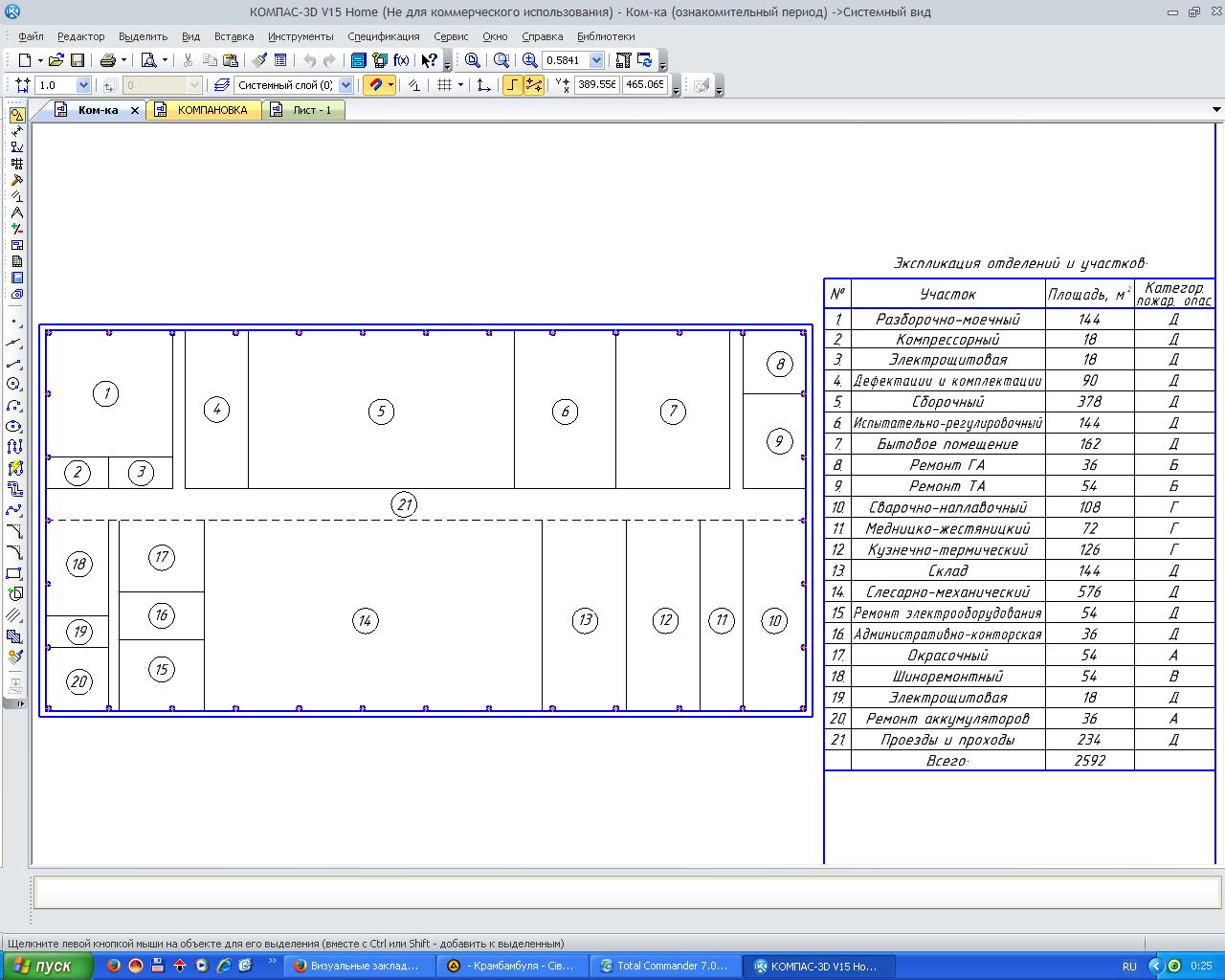
Task: Select the Point drawing tool
Action: (x=14, y=323)
